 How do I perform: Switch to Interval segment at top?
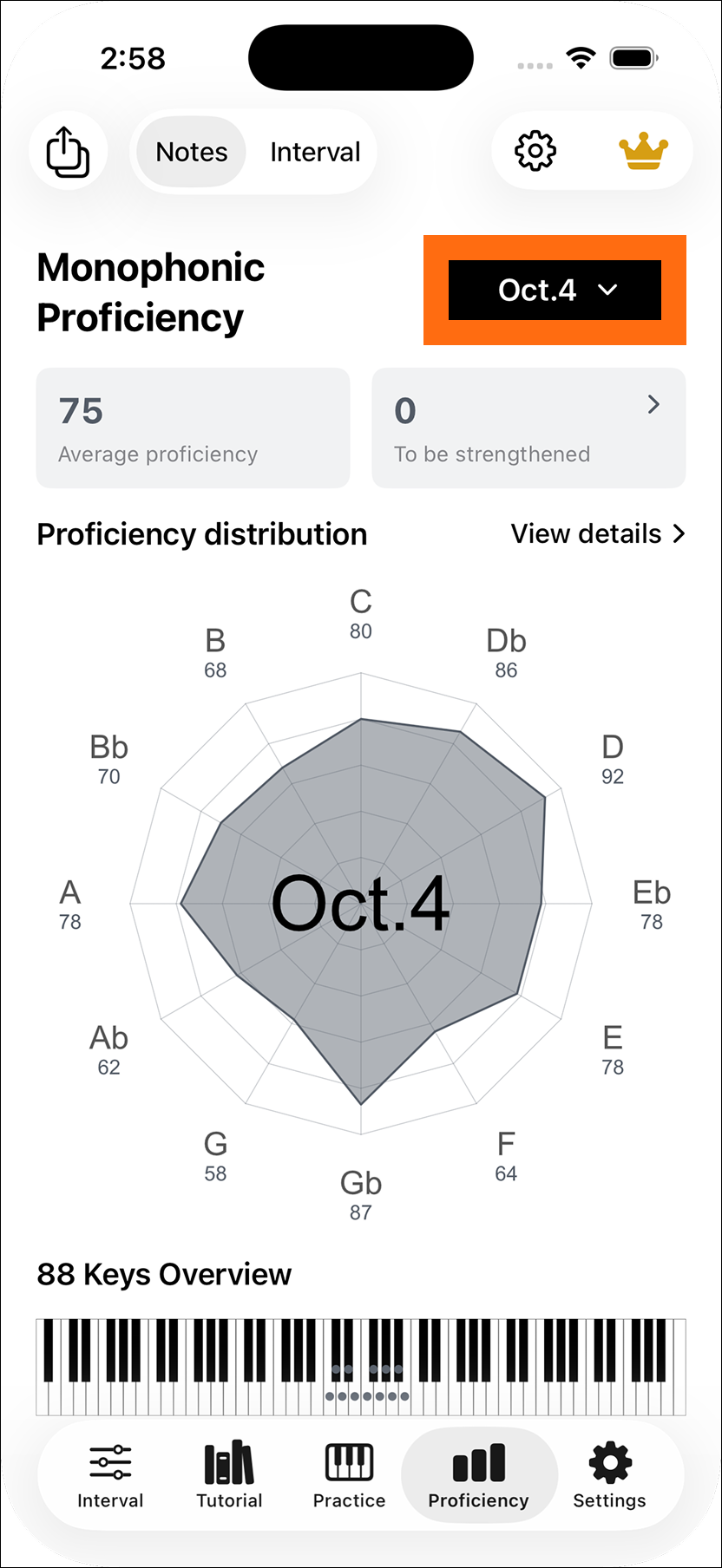click(315, 152)
